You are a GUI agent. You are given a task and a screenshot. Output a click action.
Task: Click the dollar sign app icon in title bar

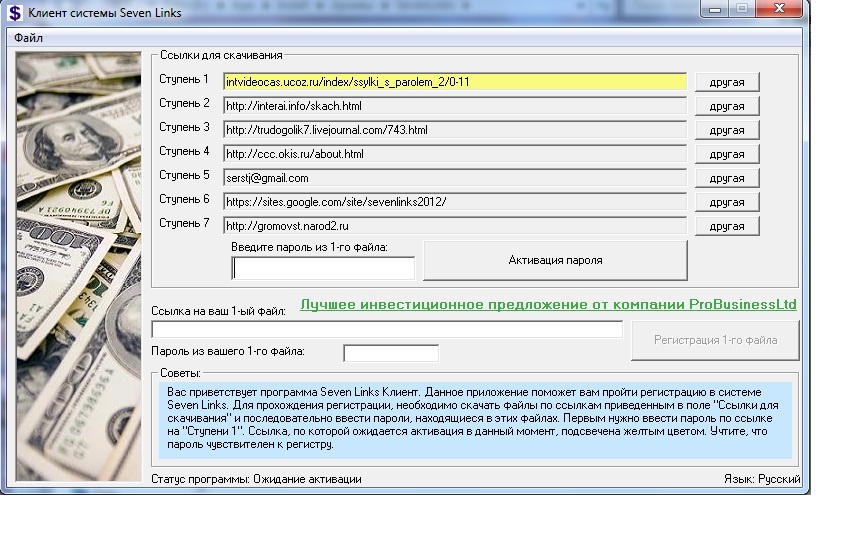15,12
